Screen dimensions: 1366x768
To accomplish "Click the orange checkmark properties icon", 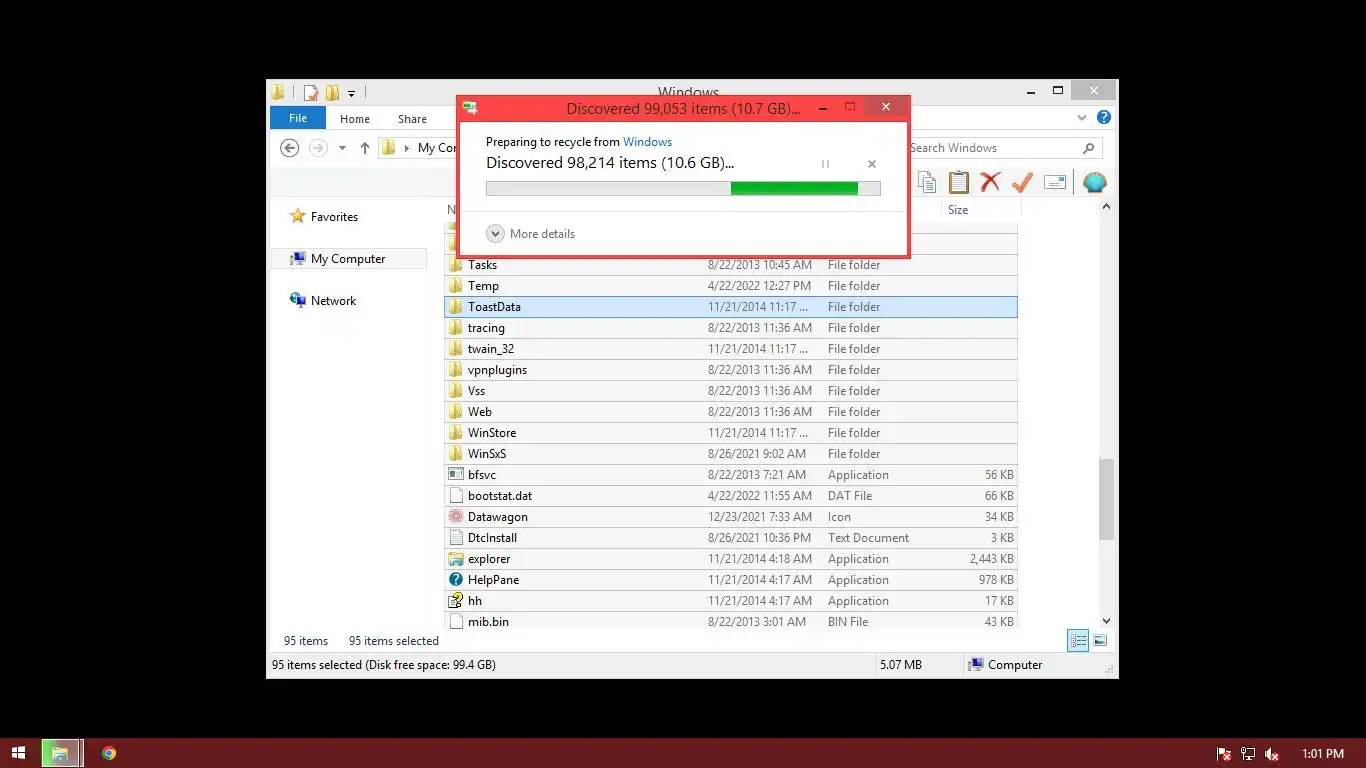I will click(x=1022, y=182).
